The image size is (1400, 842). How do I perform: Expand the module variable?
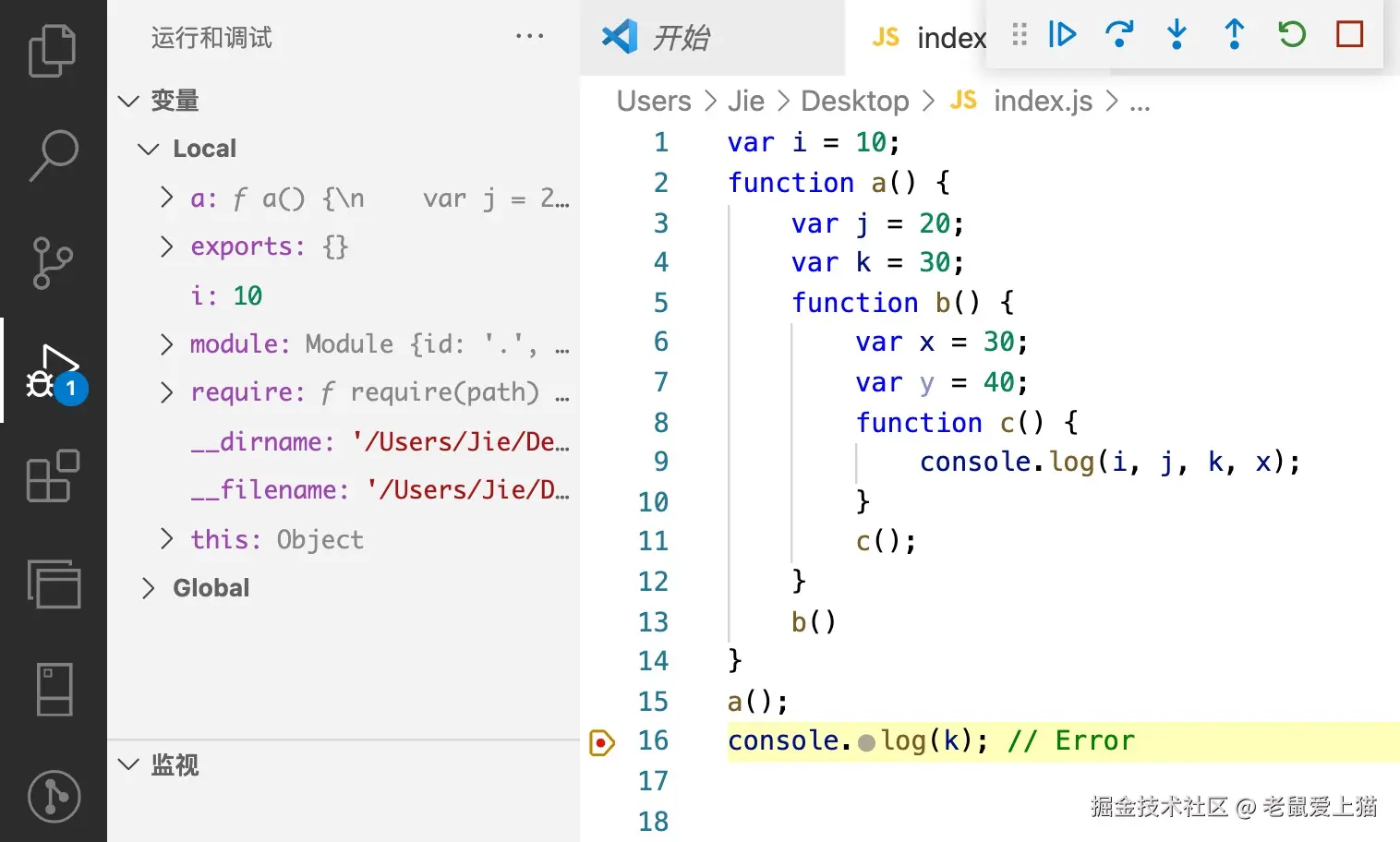pyautogui.click(x=166, y=344)
